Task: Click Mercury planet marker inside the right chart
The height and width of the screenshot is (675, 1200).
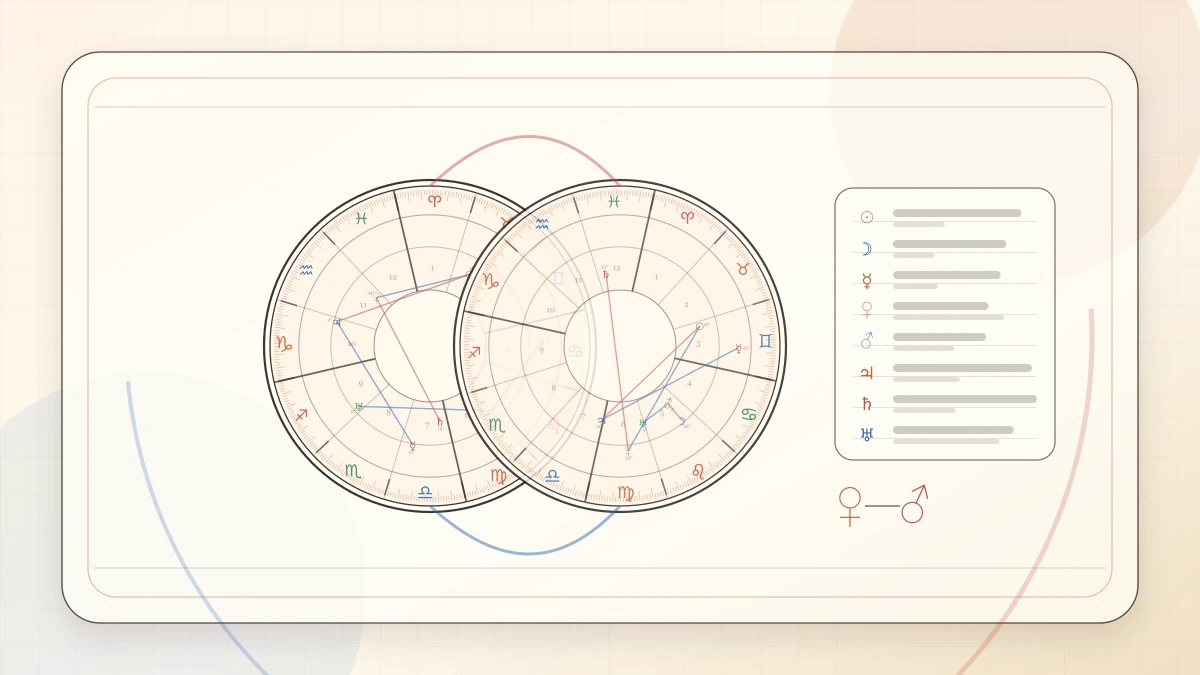Action: click(x=739, y=348)
